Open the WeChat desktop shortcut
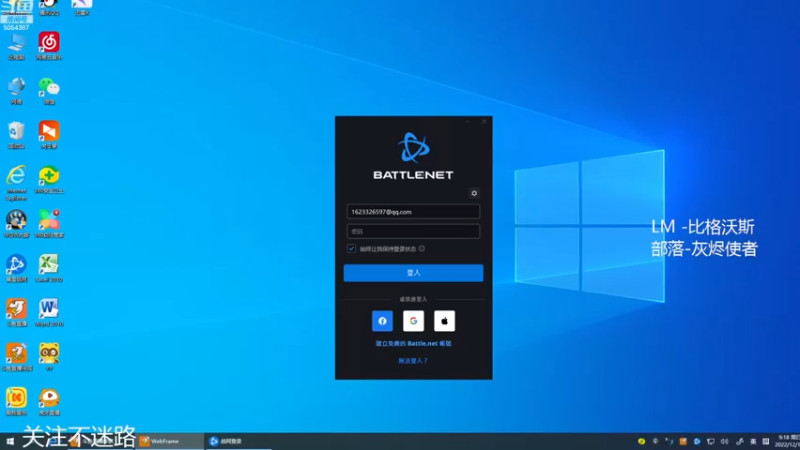Viewport: 800px width, 450px height. pyautogui.click(x=49, y=91)
